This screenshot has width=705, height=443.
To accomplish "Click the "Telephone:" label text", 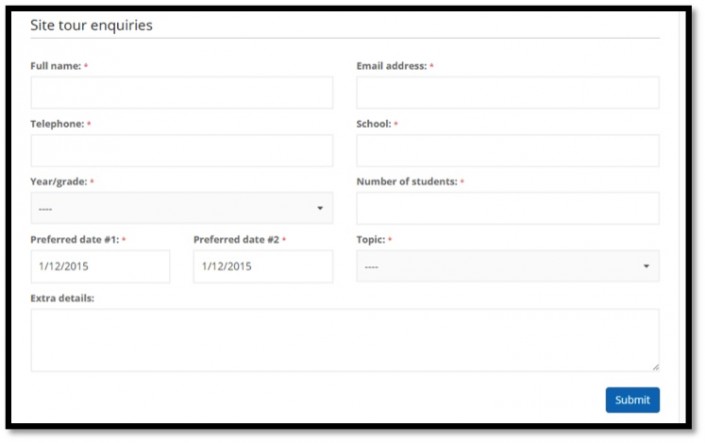I will [57, 124].
